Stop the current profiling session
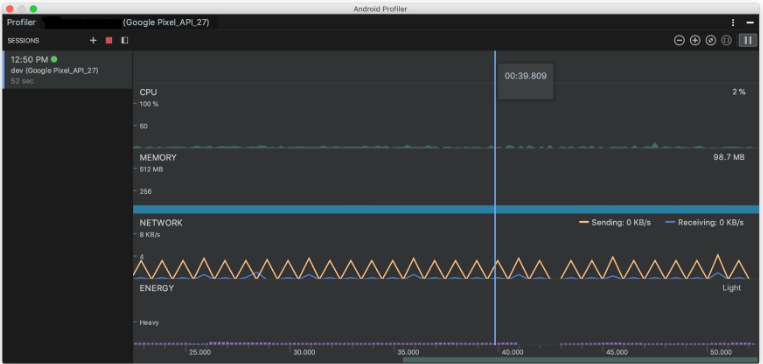 pos(109,40)
